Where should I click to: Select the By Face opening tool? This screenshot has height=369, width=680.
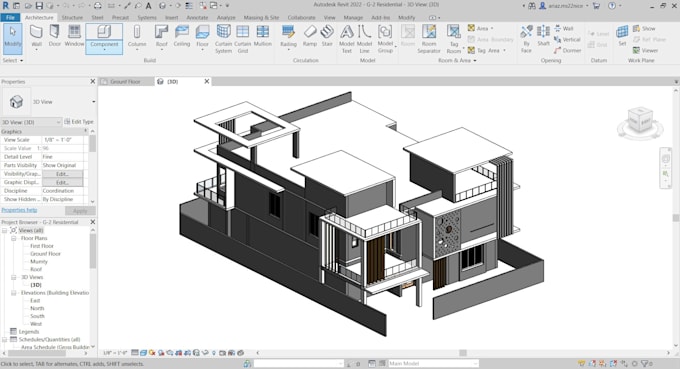tap(526, 39)
